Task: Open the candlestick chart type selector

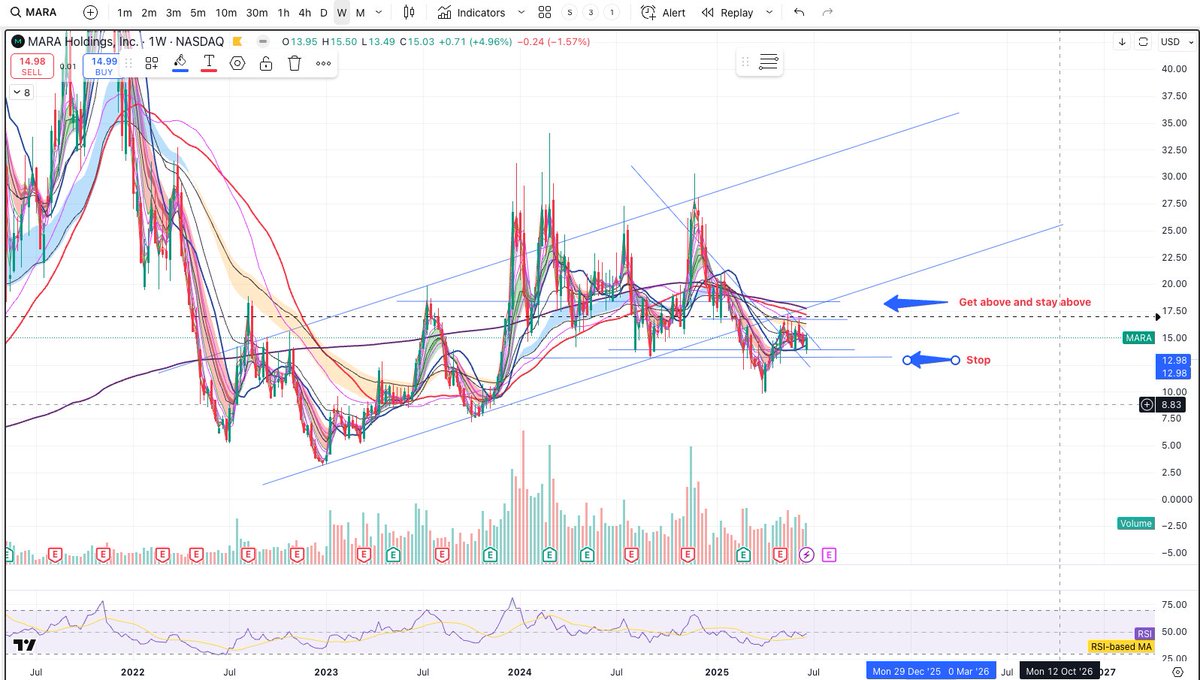Action: pos(408,13)
